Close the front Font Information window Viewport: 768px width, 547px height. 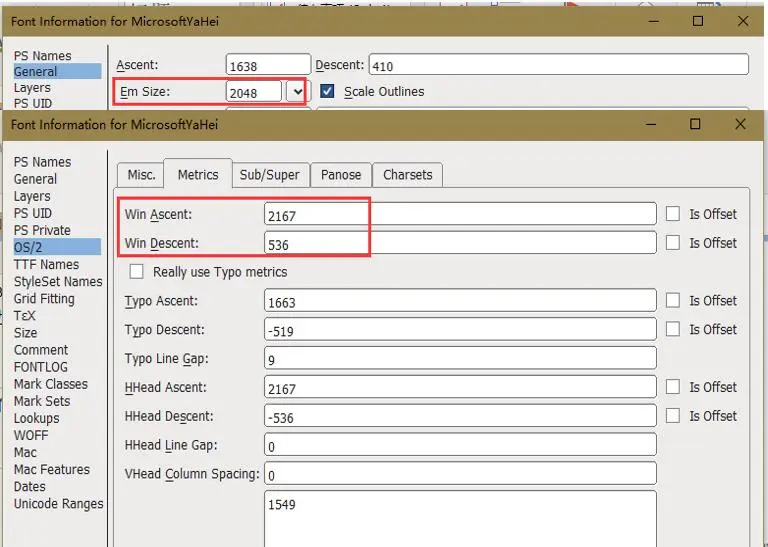click(740, 124)
